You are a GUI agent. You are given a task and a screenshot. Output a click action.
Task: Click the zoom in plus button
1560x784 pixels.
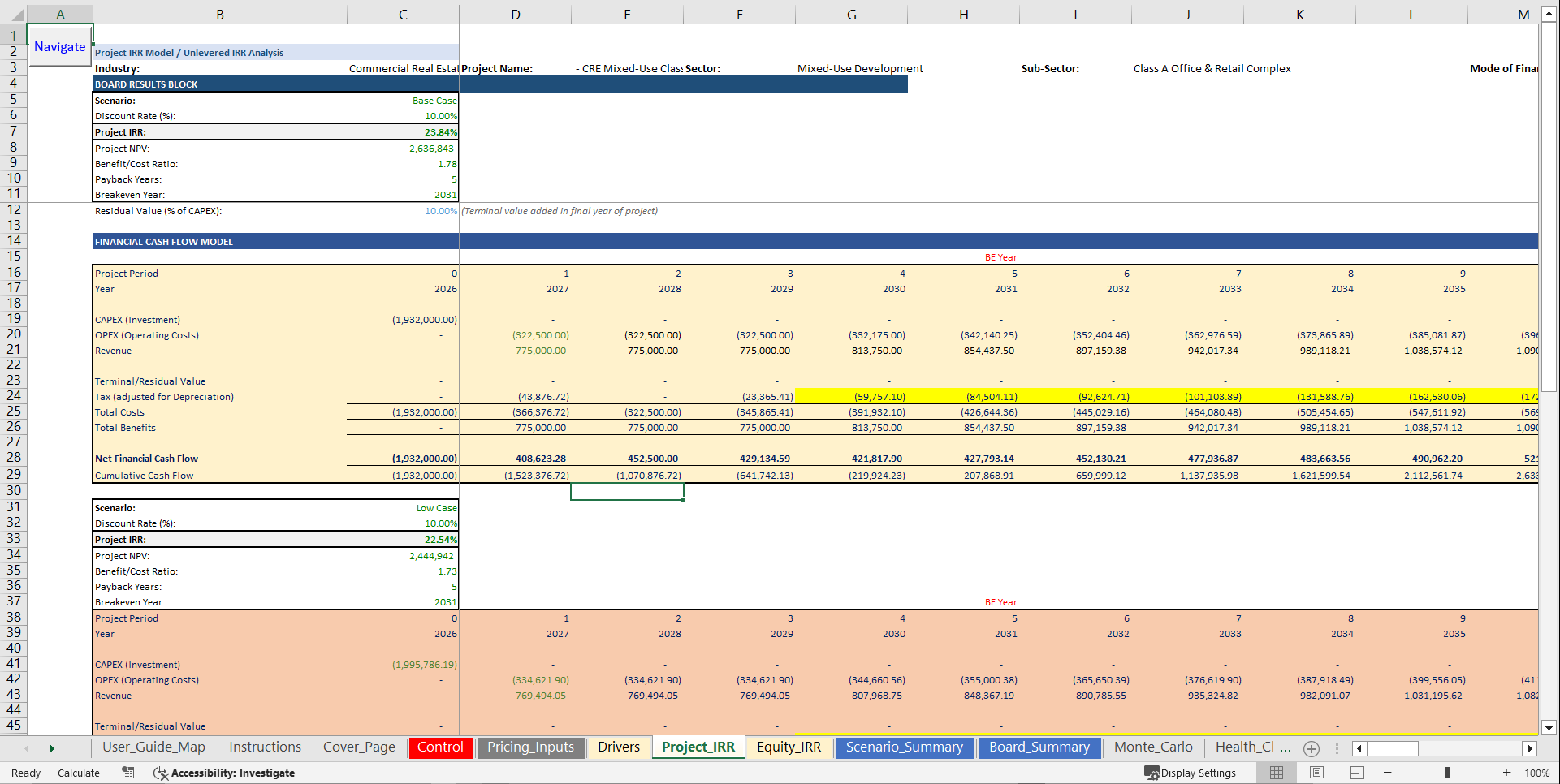click(x=1506, y=773)
